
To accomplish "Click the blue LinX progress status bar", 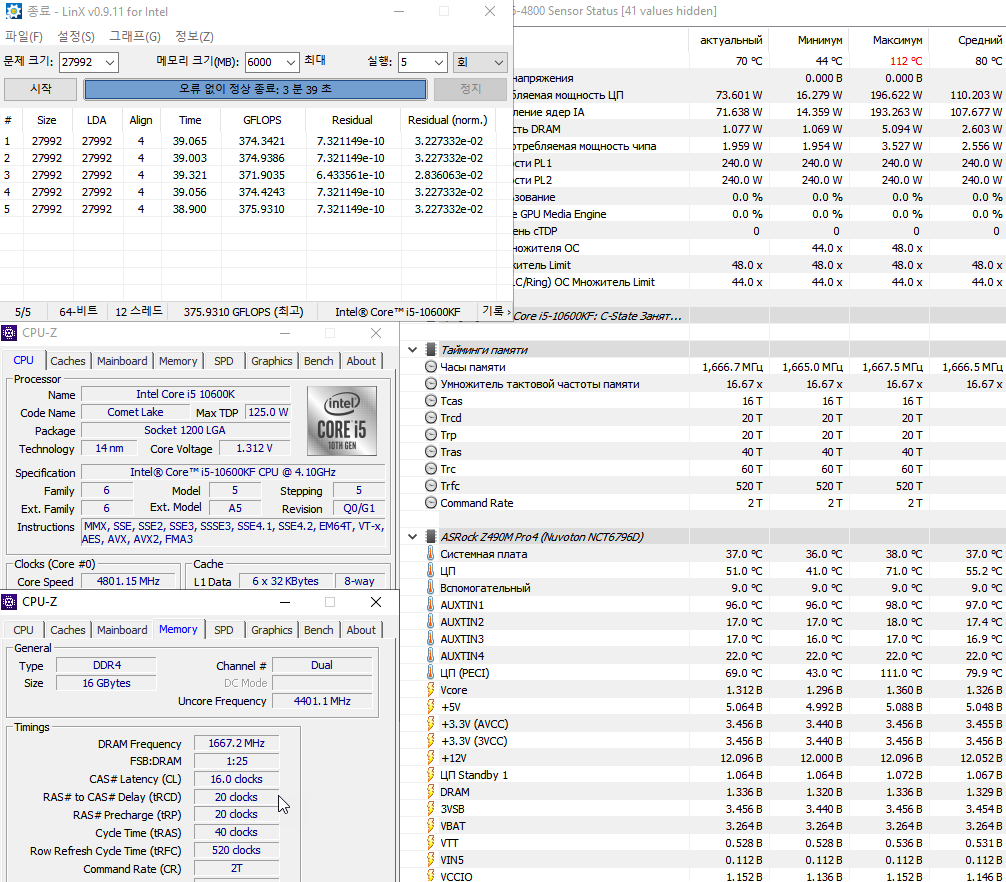I will pyautogui.click(x=255, y=89).
